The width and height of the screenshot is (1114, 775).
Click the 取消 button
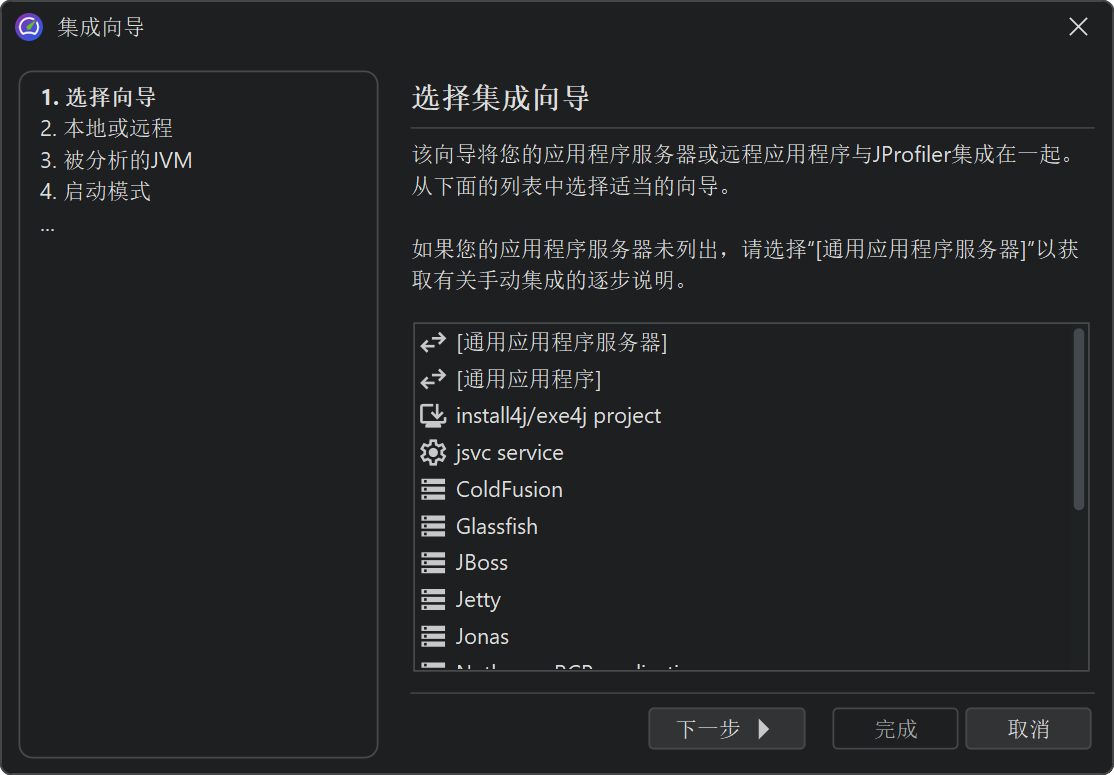tap(1028, 729)
